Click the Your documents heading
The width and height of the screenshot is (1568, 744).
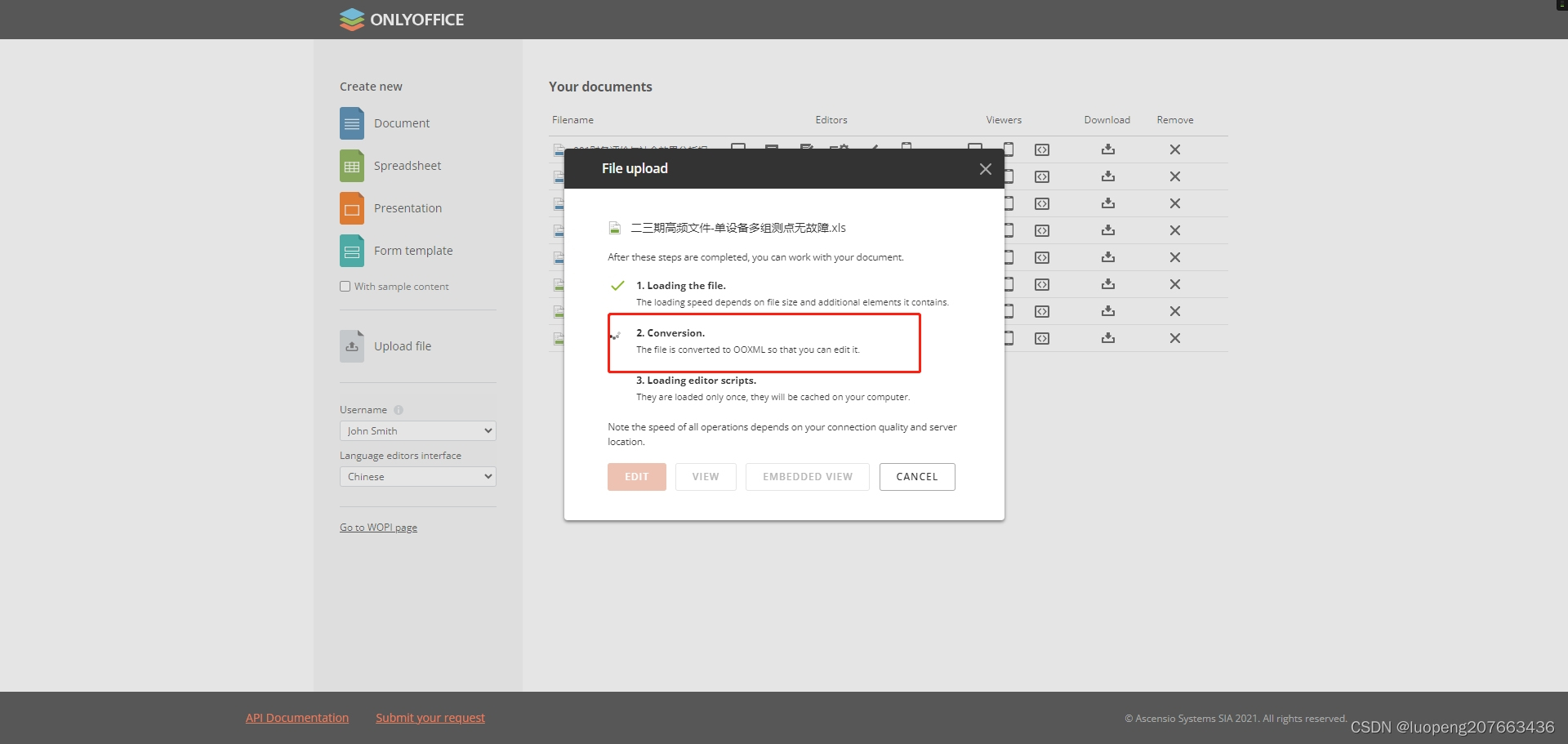(x=600, y=87)
